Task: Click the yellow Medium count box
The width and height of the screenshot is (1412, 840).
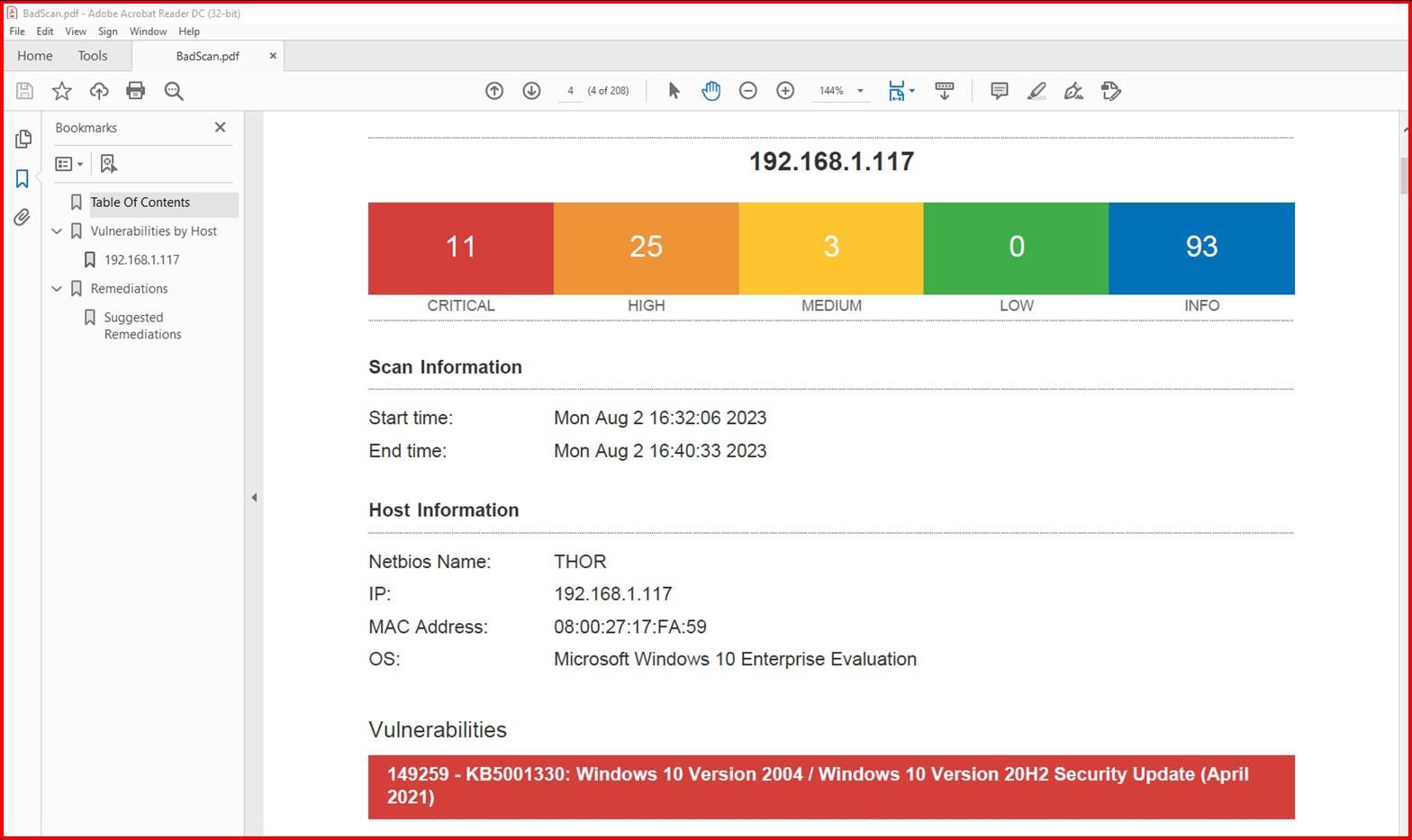Action: (831, 248)
